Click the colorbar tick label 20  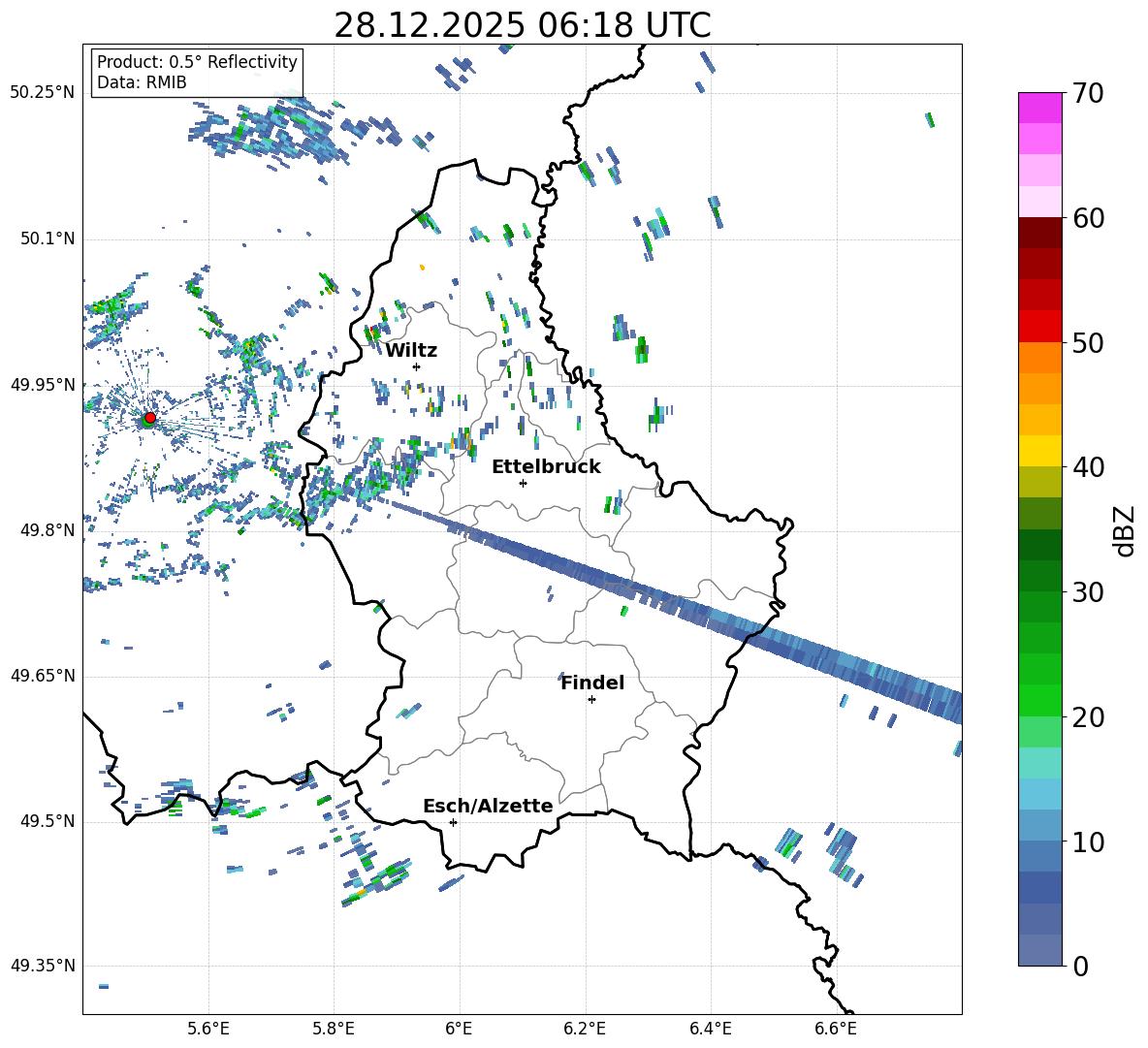tap(1088, 717)
